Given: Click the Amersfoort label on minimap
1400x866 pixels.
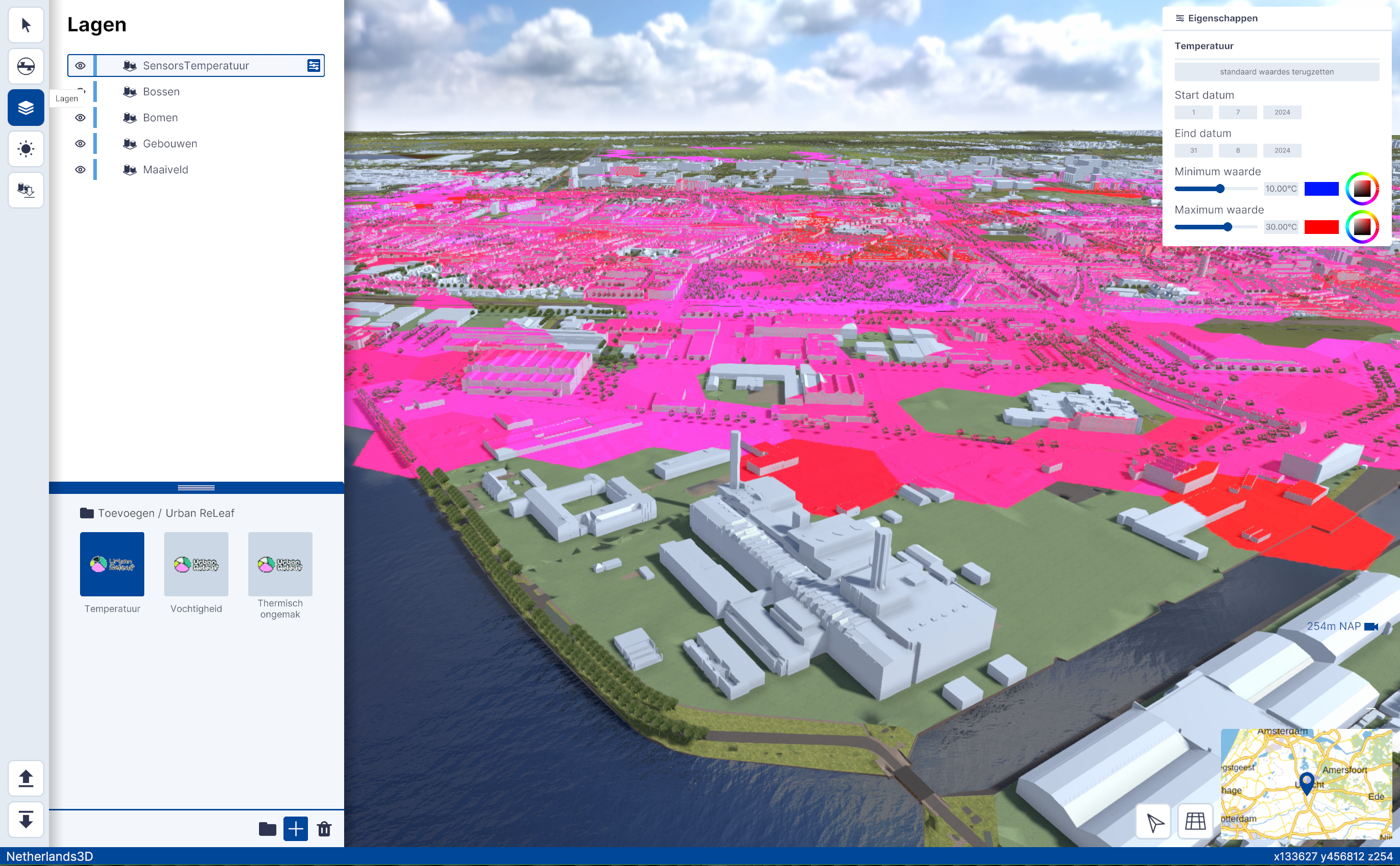Looking at the screenshot, I should pyautogui.click(x=1344, y=770).
